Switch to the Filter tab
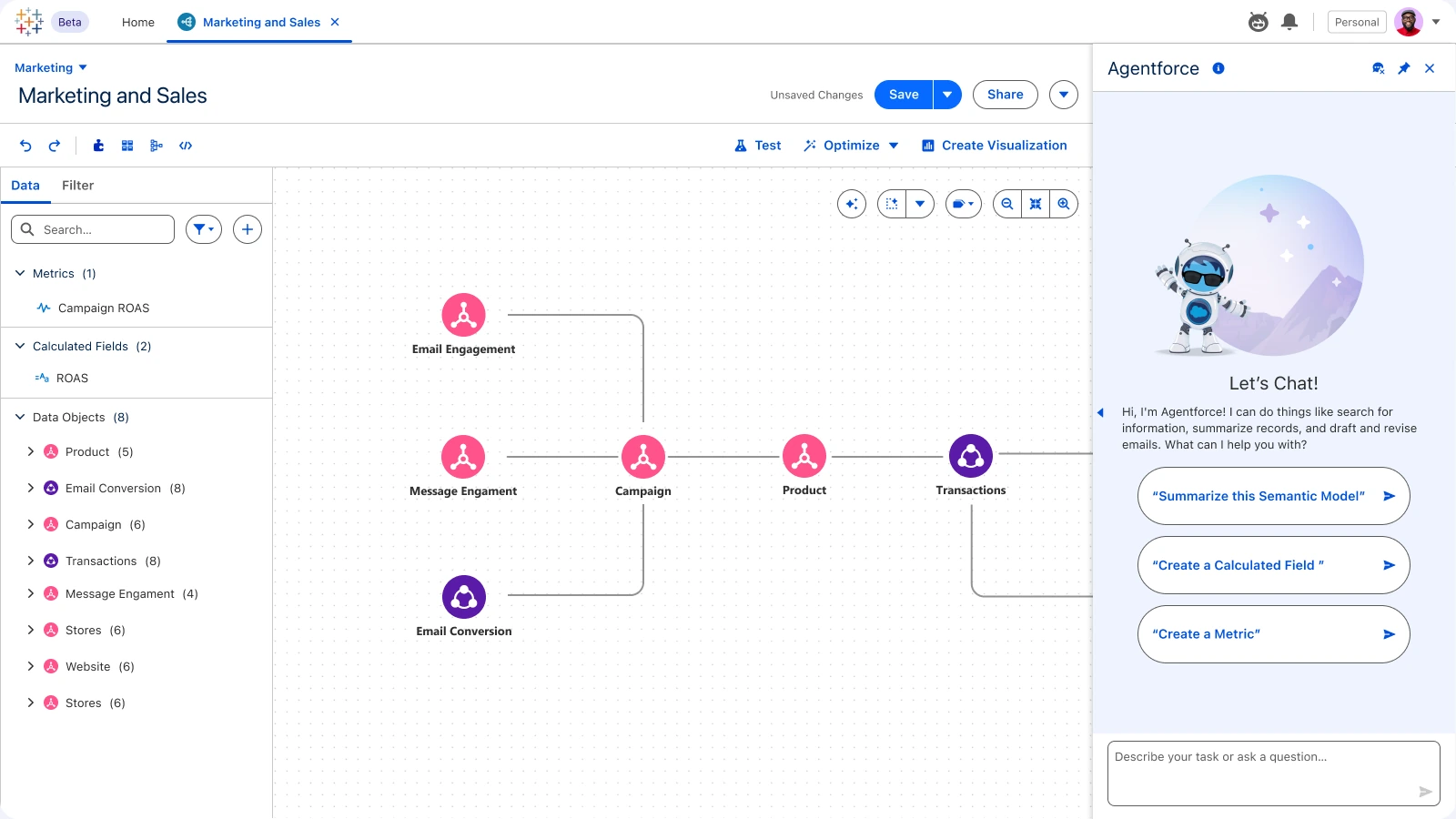The image size is (1456, 819). [77, 186]
